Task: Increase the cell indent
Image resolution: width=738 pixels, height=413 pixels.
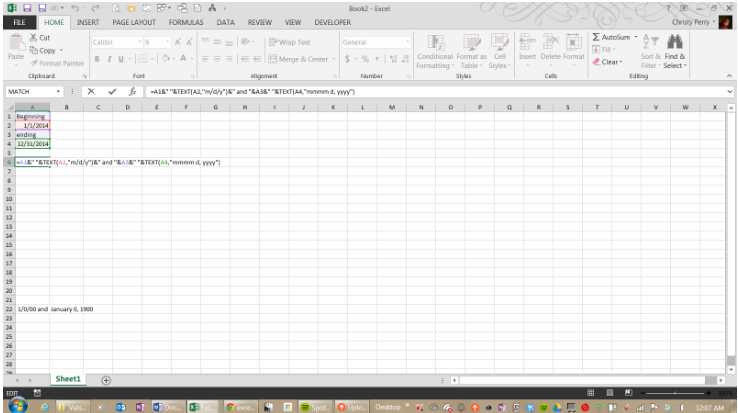Action: coord(257,59)
